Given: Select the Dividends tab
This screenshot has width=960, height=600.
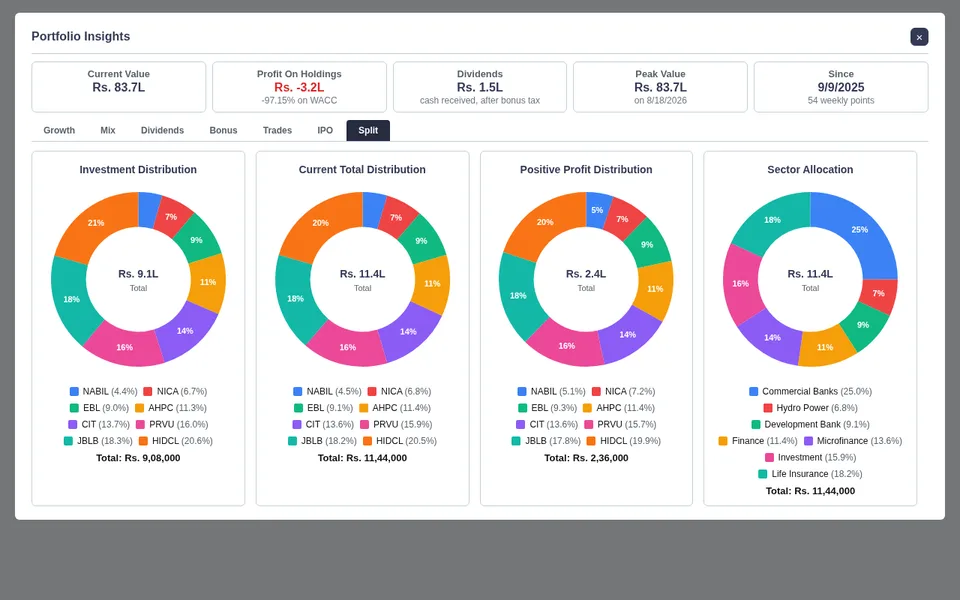Looking at the screenshot, I should click(162, 130).
